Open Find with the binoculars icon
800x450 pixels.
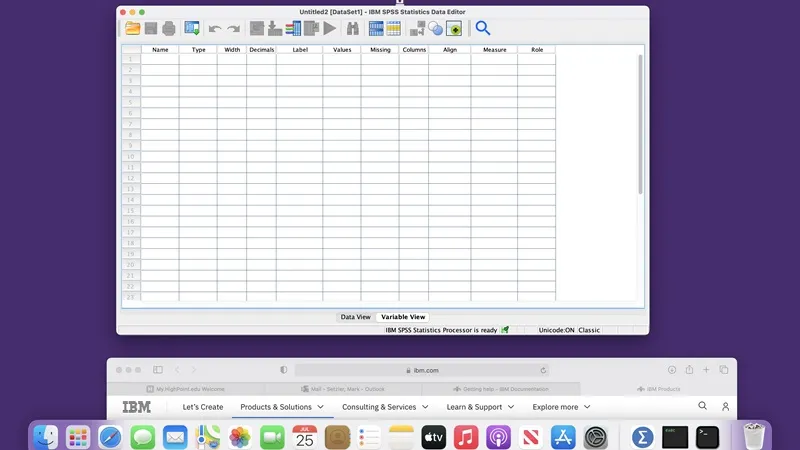click(x=353, y=29)
